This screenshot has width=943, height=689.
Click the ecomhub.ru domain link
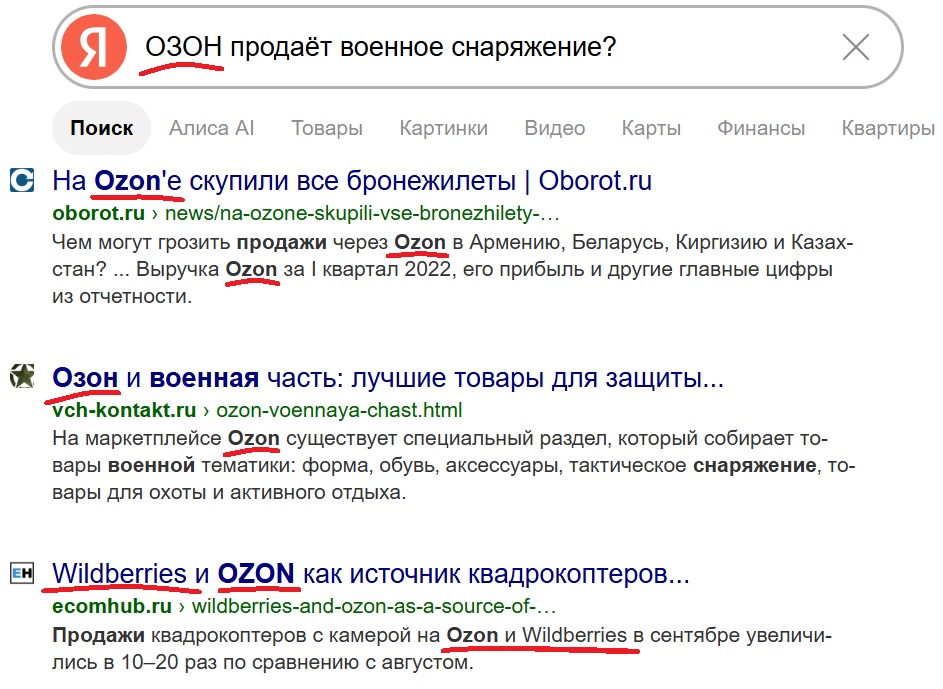pyautogui.click(x=112, y=606)
